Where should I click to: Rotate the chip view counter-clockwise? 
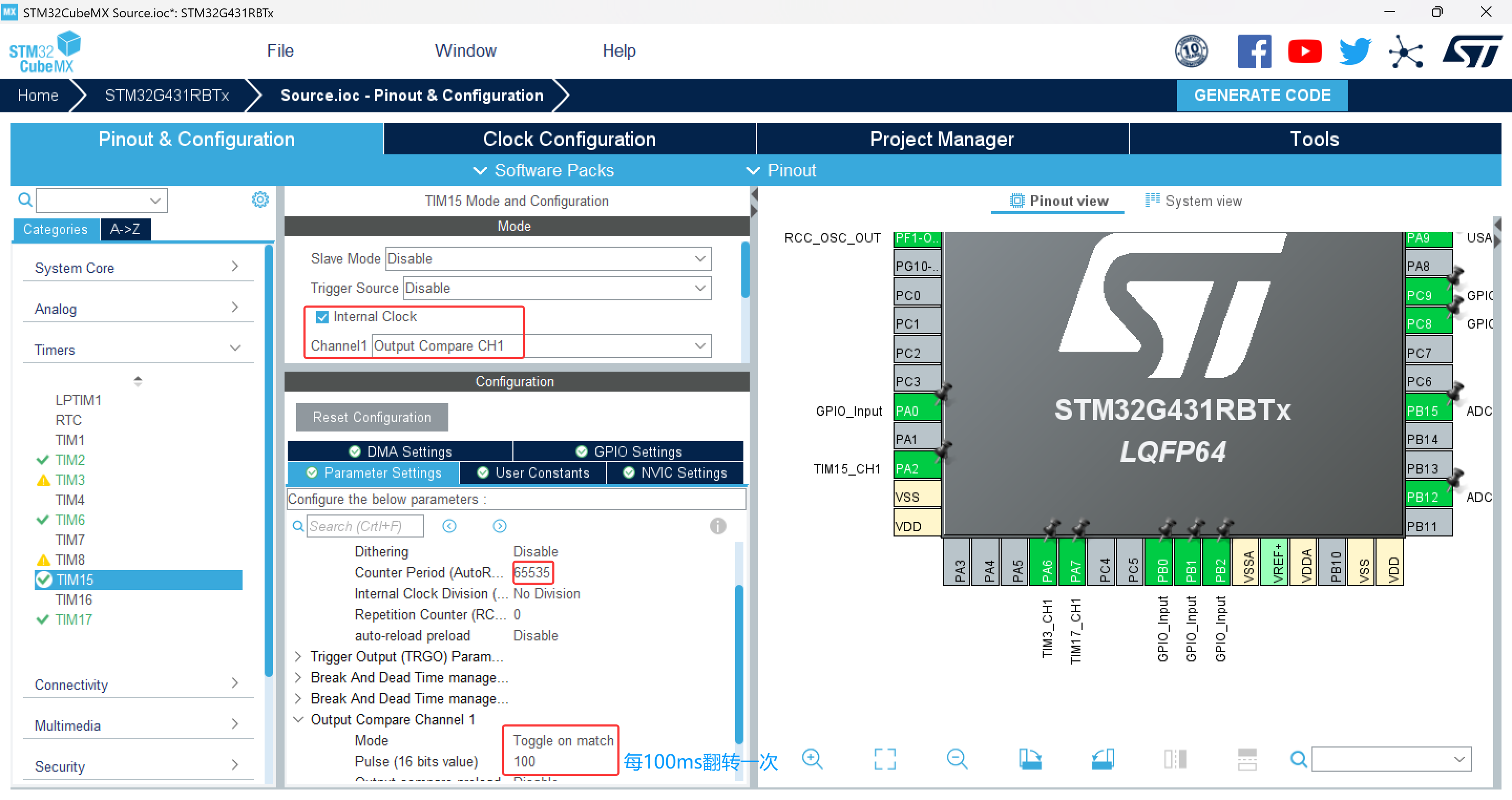(x=1102, y=759)
